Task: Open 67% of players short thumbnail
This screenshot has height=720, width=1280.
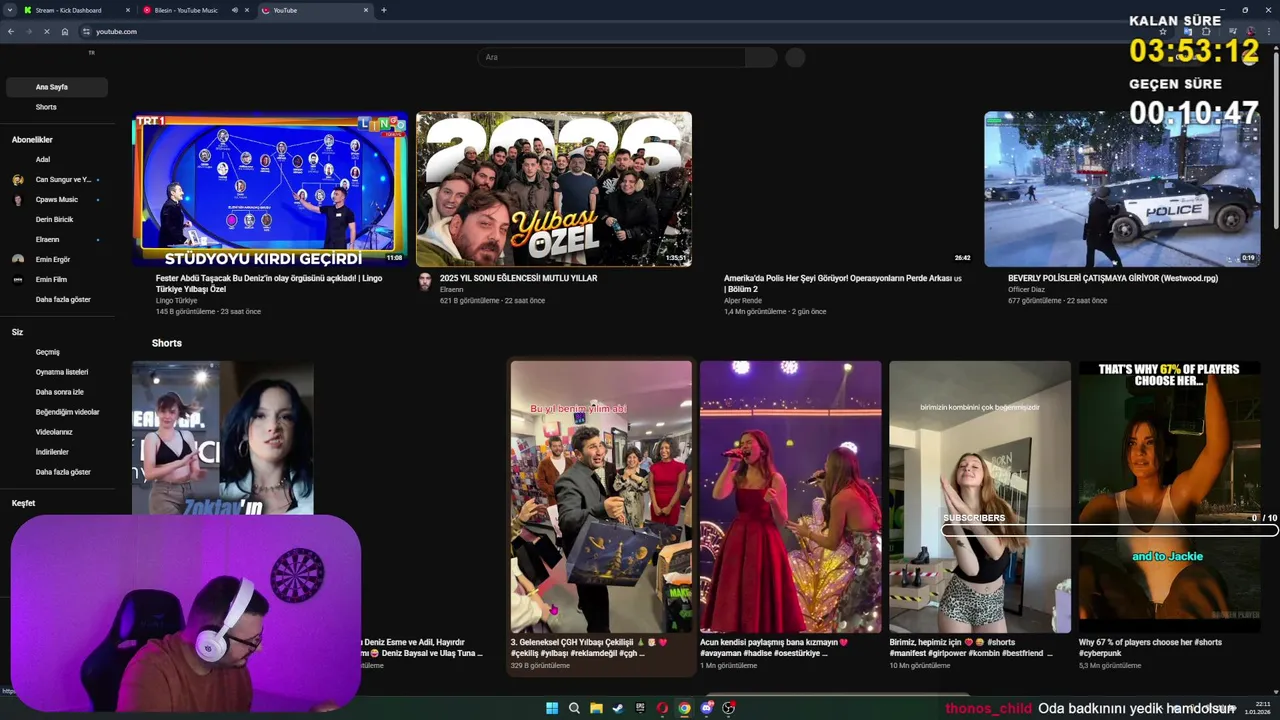Action: [x=1169, y=497]
